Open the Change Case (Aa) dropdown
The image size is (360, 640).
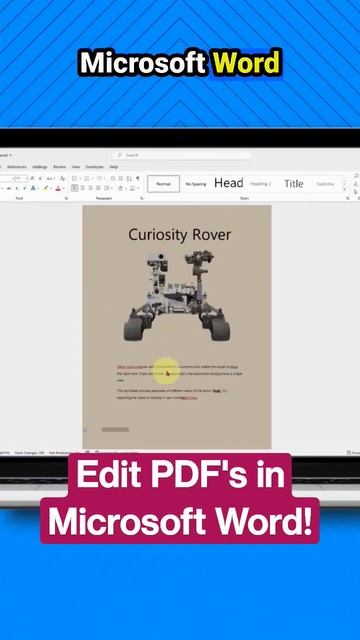pyautogui.click(x=51, y=178)
